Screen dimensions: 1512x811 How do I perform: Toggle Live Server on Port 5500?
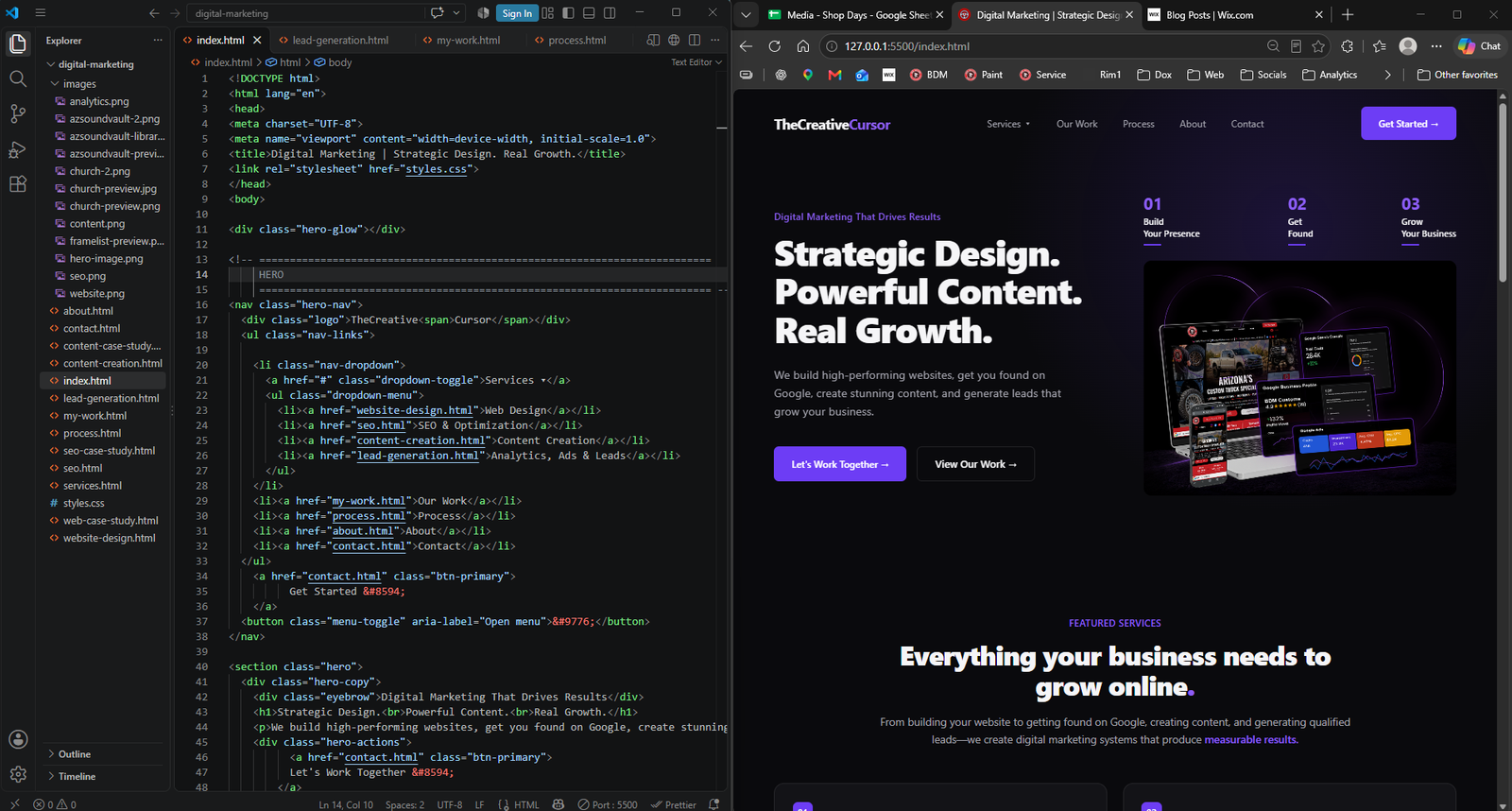point(608,804)
